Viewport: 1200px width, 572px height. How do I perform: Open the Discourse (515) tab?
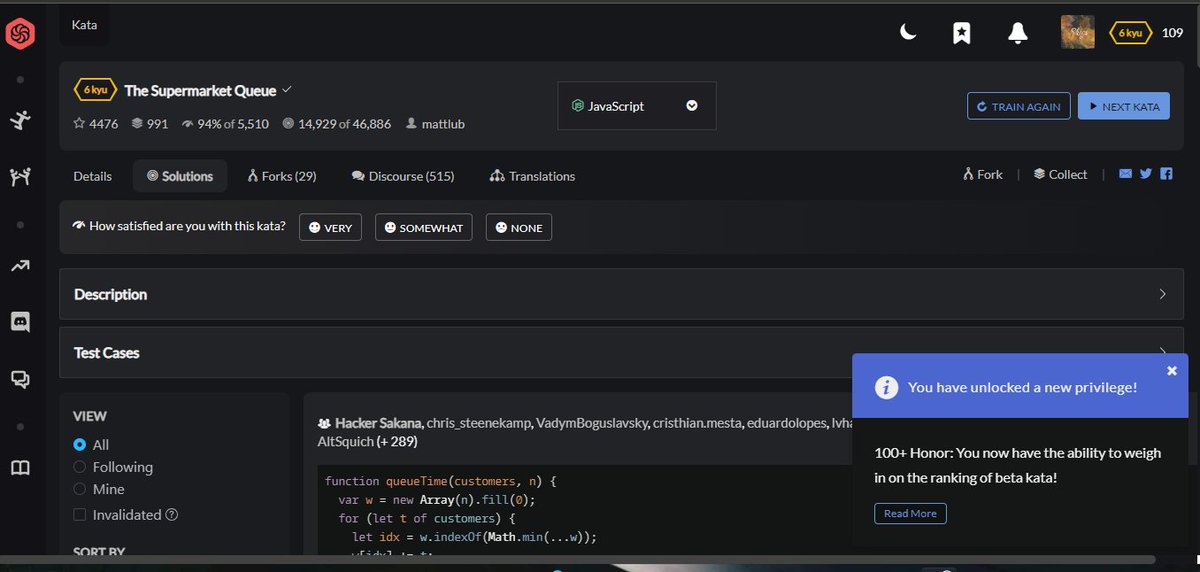tap(403, 176)
